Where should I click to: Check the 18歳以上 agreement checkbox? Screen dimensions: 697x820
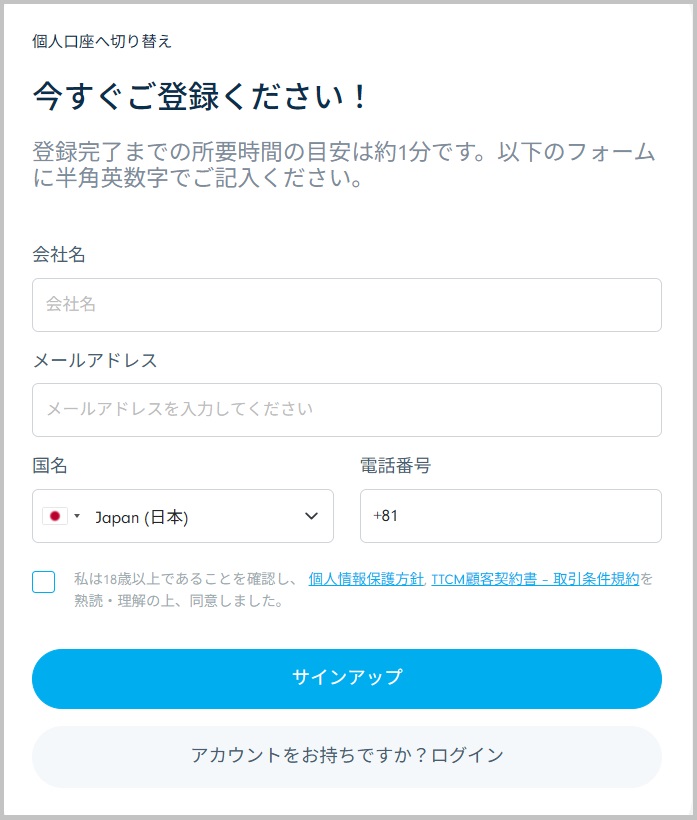(x=44, y=582)
